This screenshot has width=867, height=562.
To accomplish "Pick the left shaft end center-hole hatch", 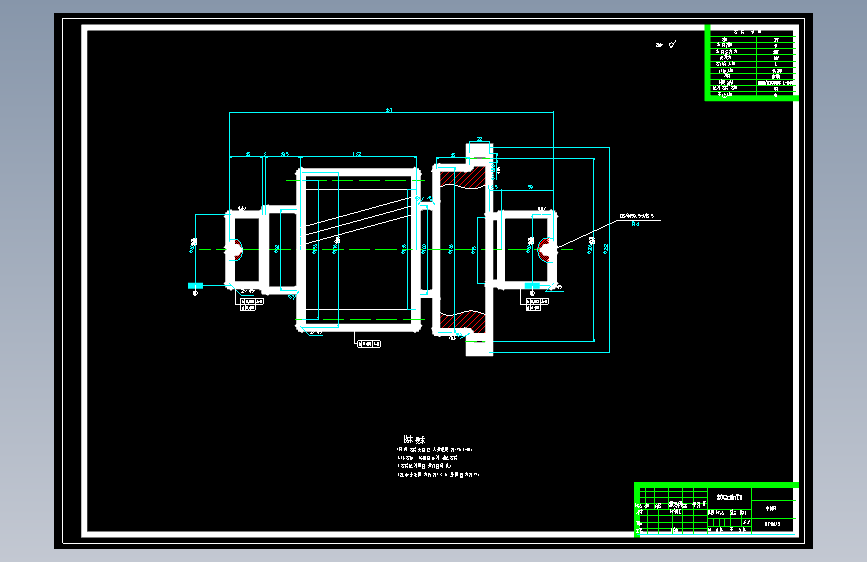I will [x=237, y=249].
